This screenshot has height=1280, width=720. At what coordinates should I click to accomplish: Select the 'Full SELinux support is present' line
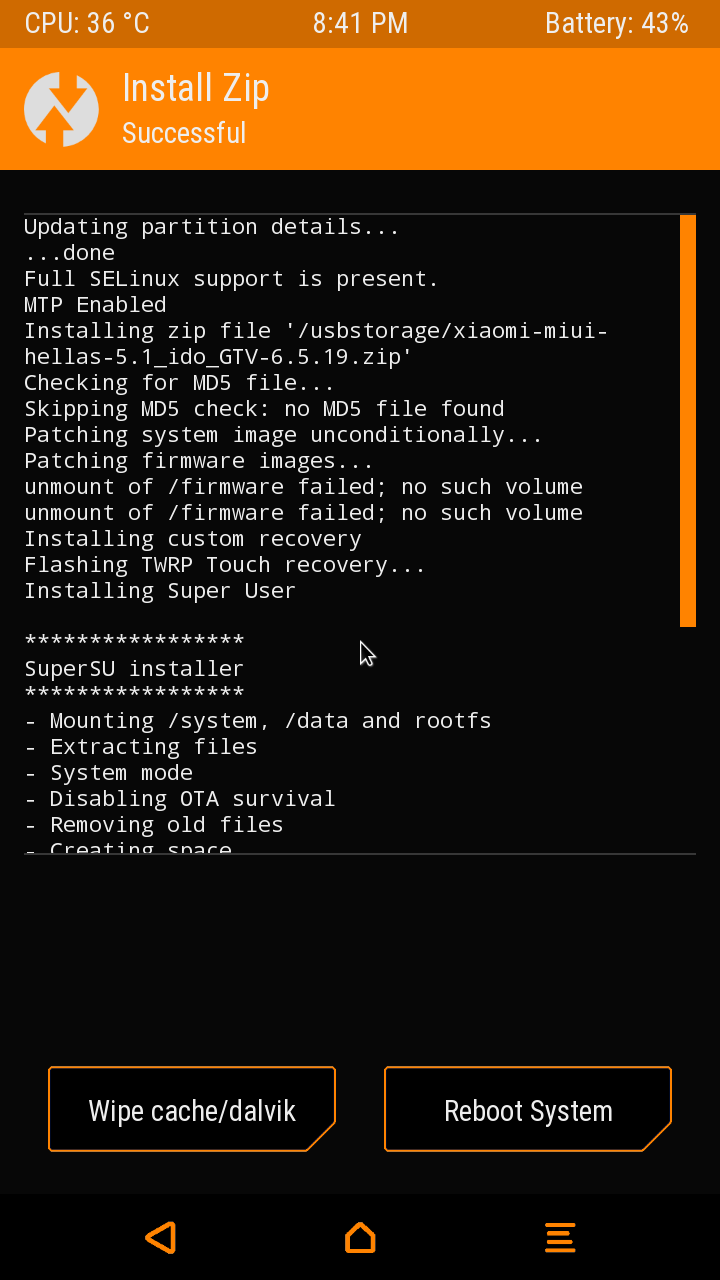pos(231,279)
